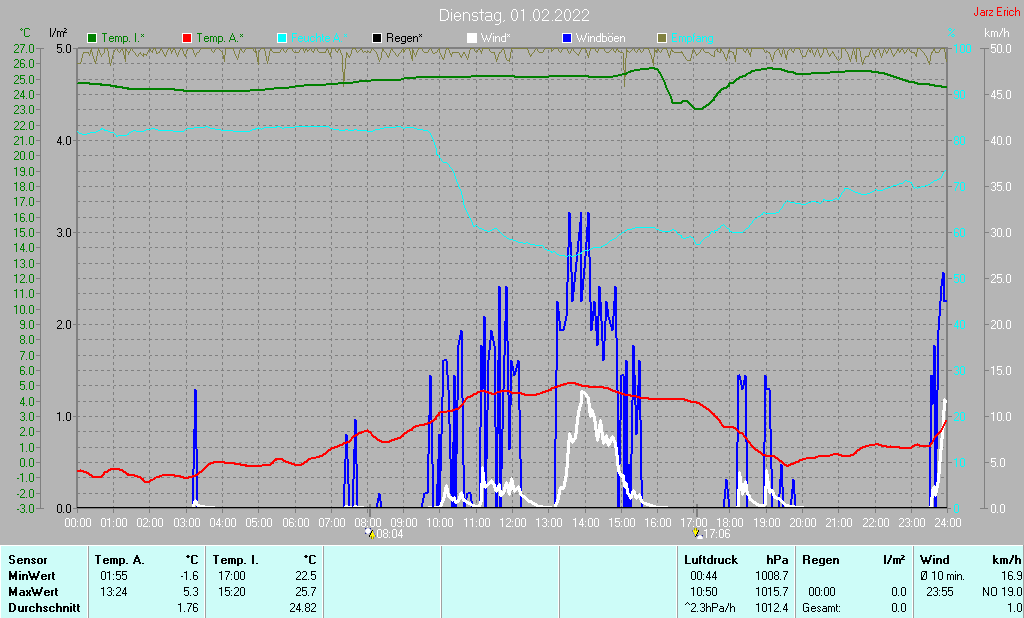Toggle the white Wind legend square
This screenshot has height=618, width=1024.
(x=472, y=38)
